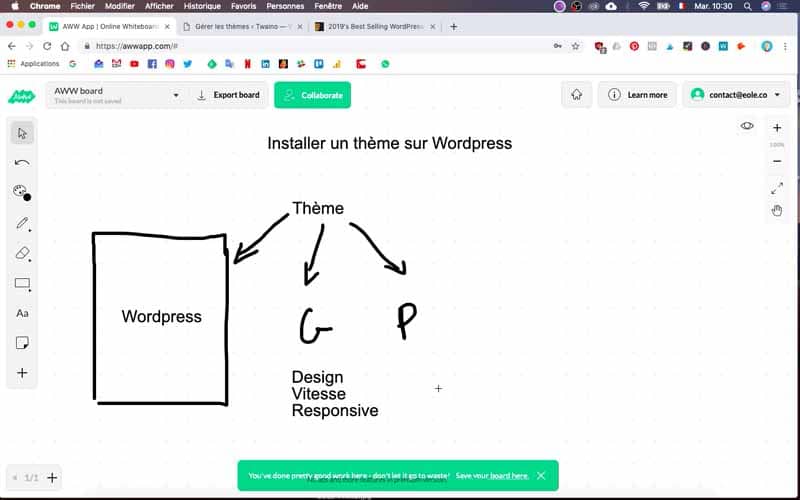
Task: Select the Design Vitesse Responsive text block
Action: [x=335, y=394]
